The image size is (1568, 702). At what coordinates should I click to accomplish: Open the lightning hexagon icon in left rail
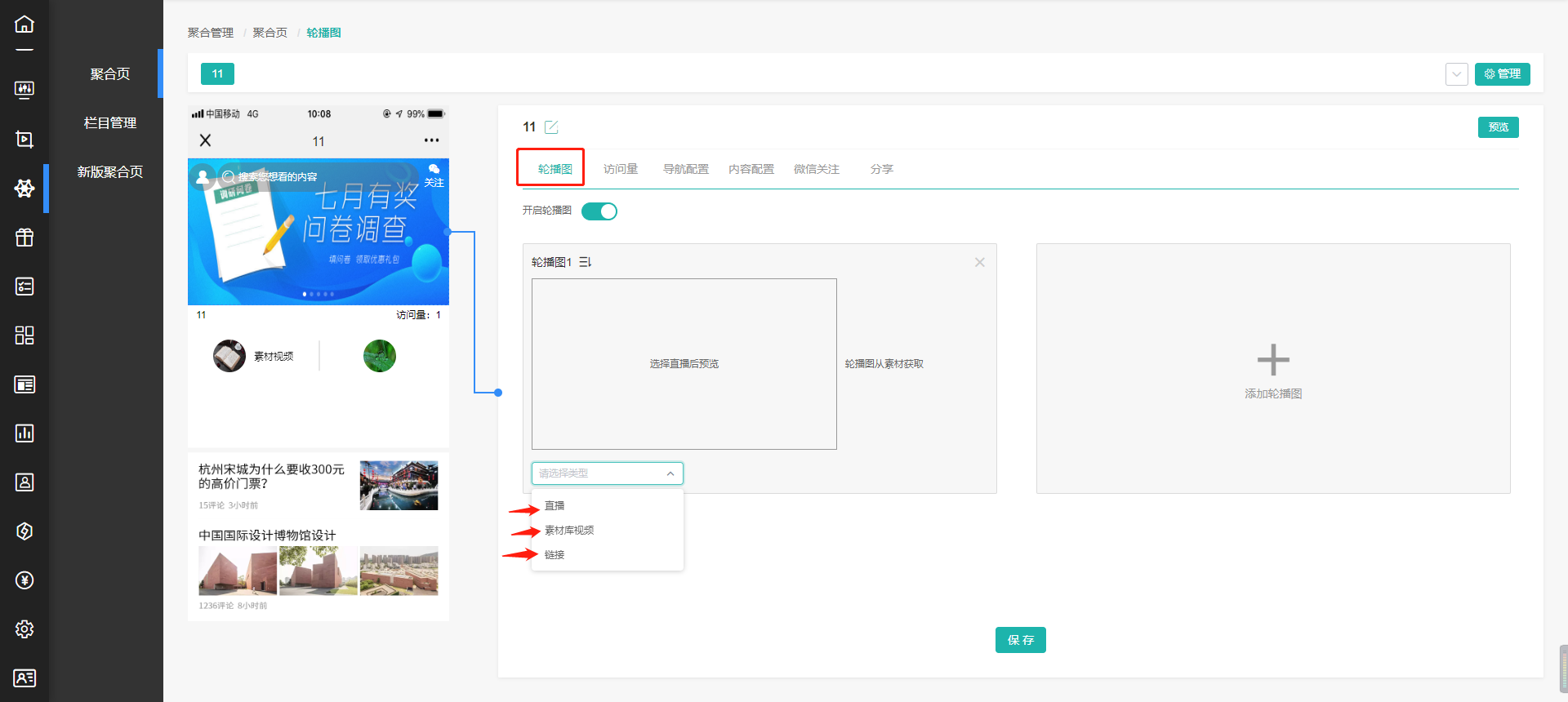pos(24,531)
